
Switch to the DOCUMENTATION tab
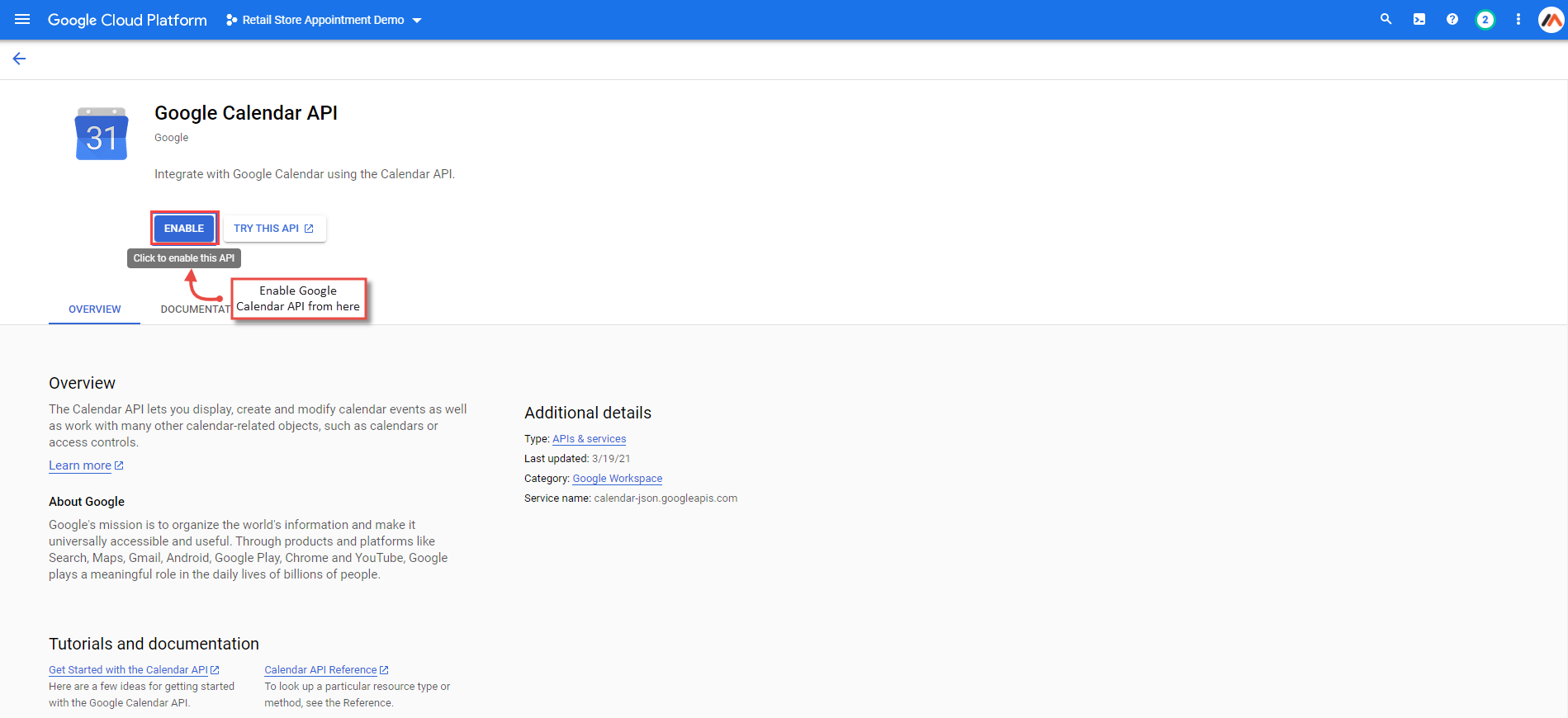pos(196,309)
